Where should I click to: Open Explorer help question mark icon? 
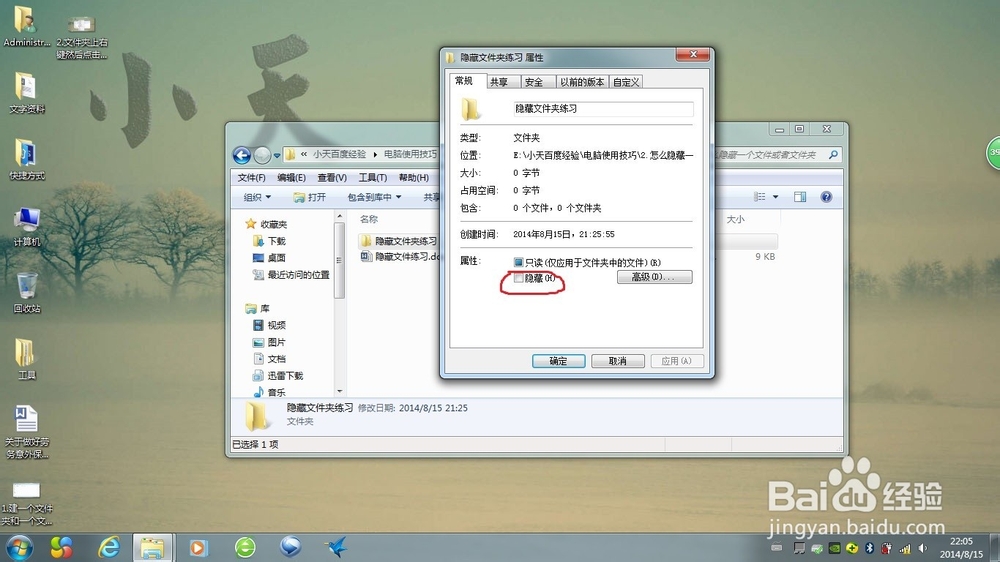pyautogui.click(x=826, y=196)
